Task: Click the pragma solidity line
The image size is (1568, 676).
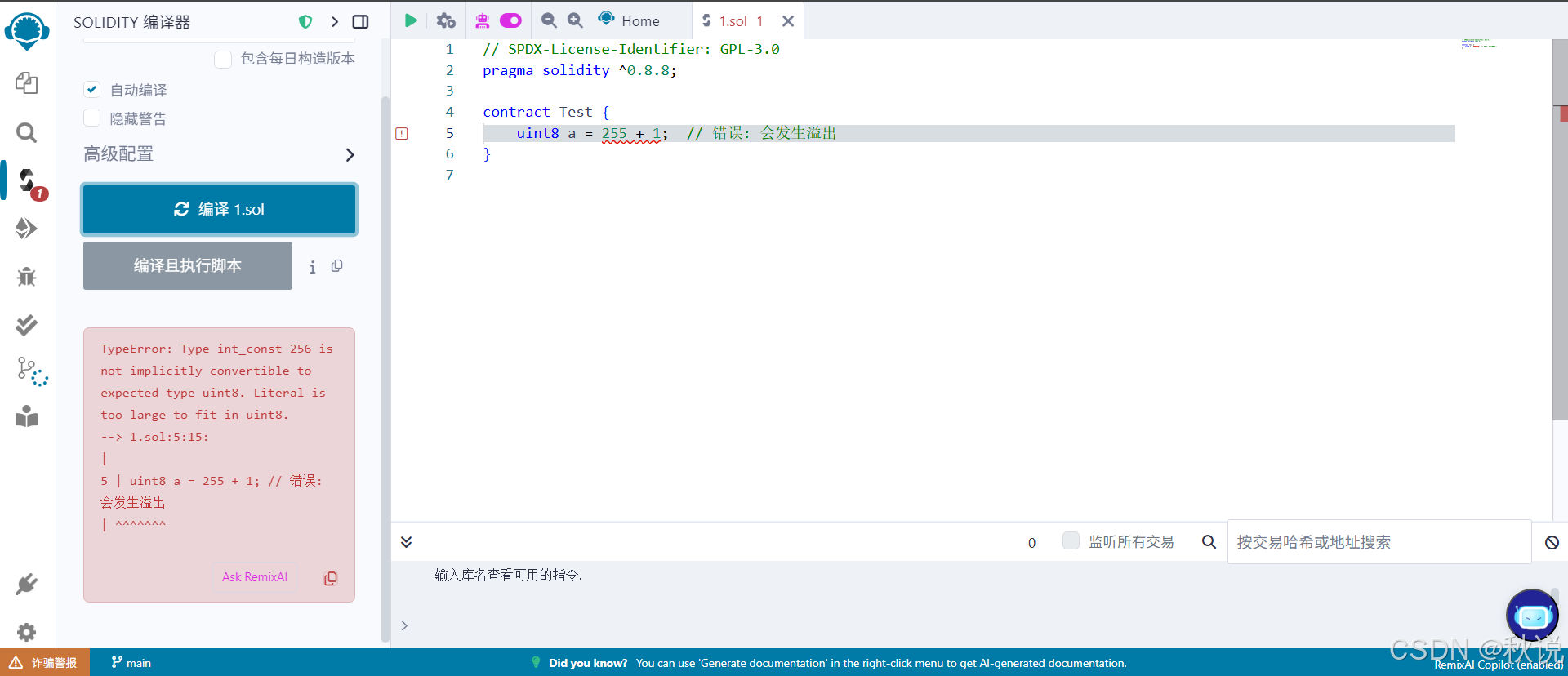Action: (580, 70)
